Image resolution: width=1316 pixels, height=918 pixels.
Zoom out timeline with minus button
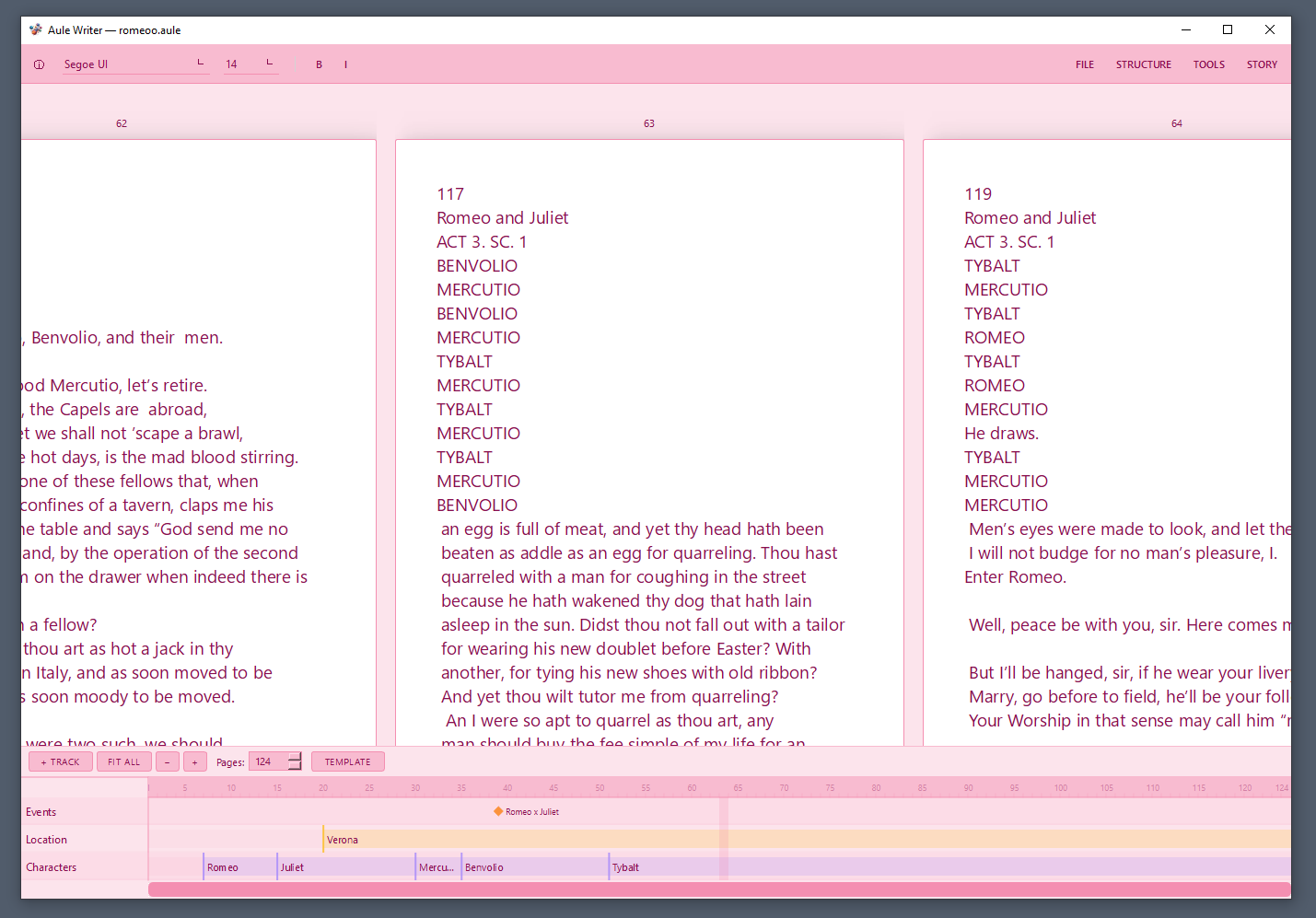click(168, 761)
